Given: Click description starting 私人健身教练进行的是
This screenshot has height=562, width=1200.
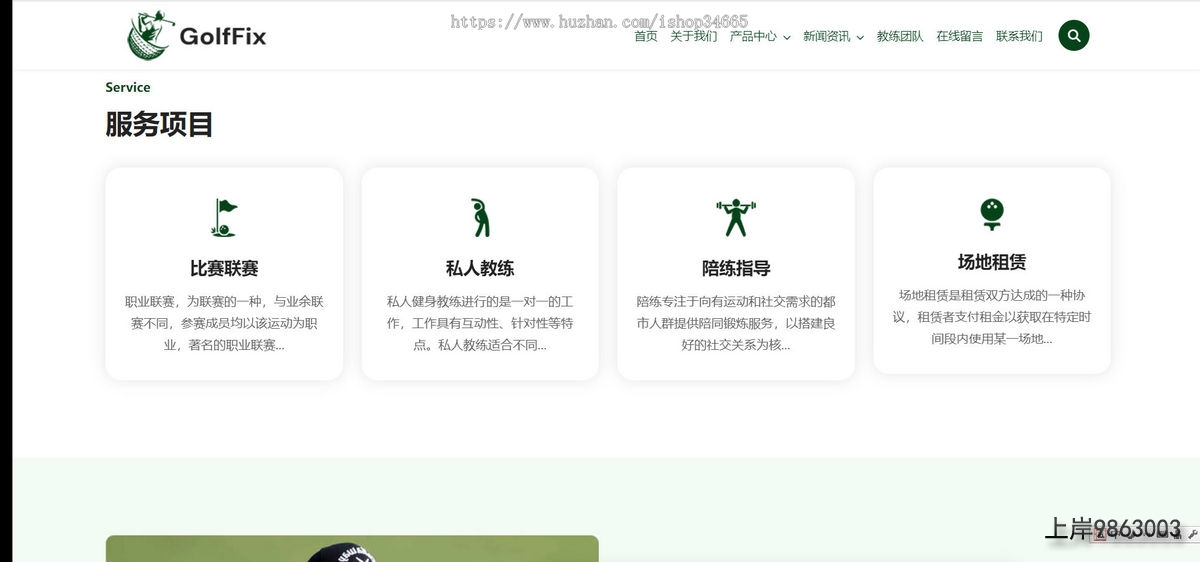Looking at the screenshot, I should pyautogui.click(x=480, y=323).
